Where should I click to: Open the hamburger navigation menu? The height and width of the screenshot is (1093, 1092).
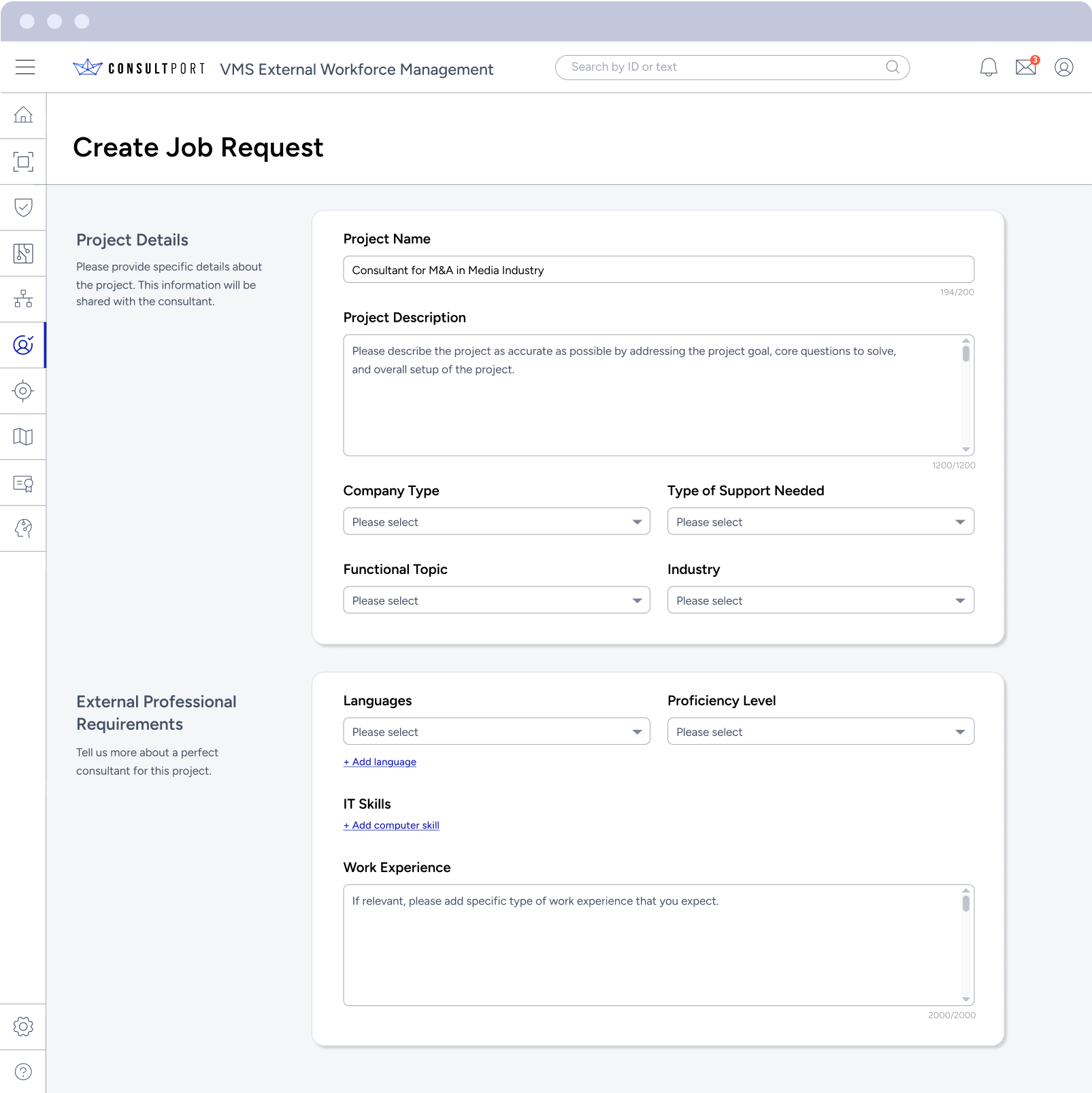coord(25,67)
